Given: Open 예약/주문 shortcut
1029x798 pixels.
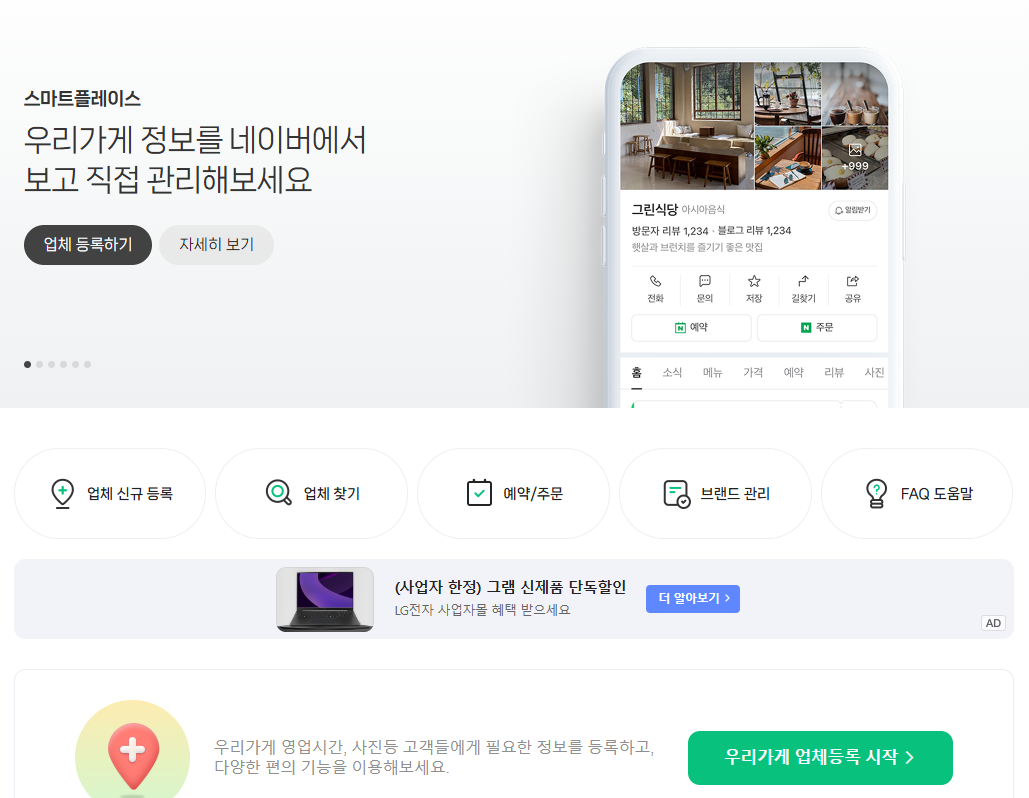Looking at the screenshot, I should 513,494.
